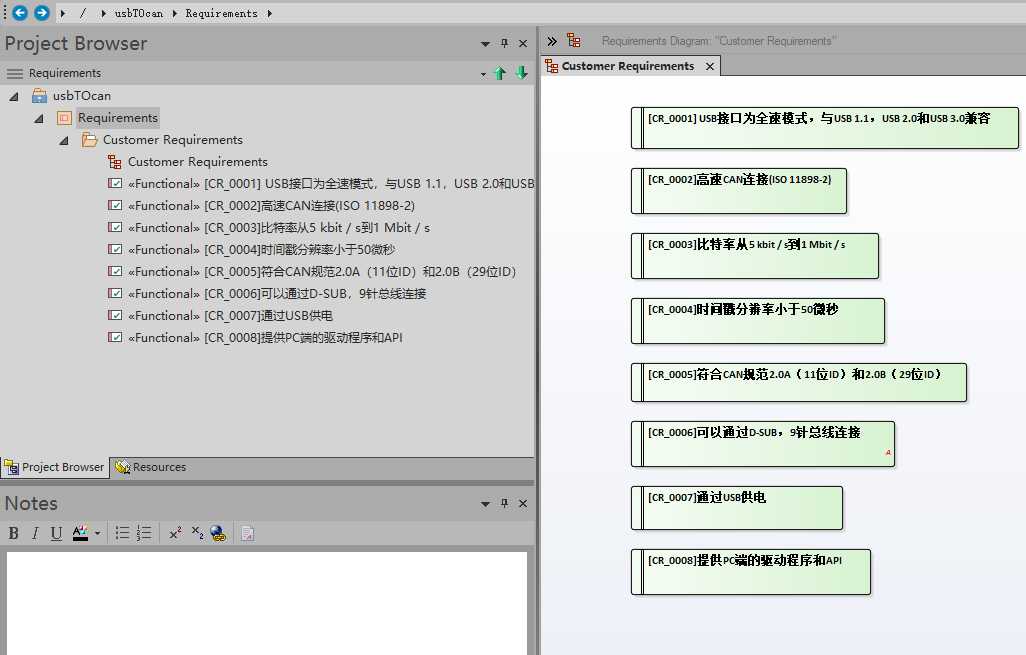
Task: Select CR_0001 requirement in Project Browser
Action: point(331,184)
